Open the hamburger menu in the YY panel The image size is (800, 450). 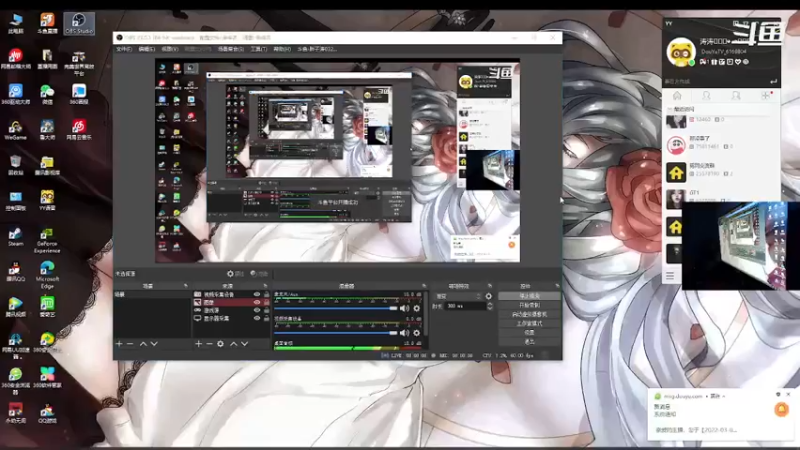point(670,276)
